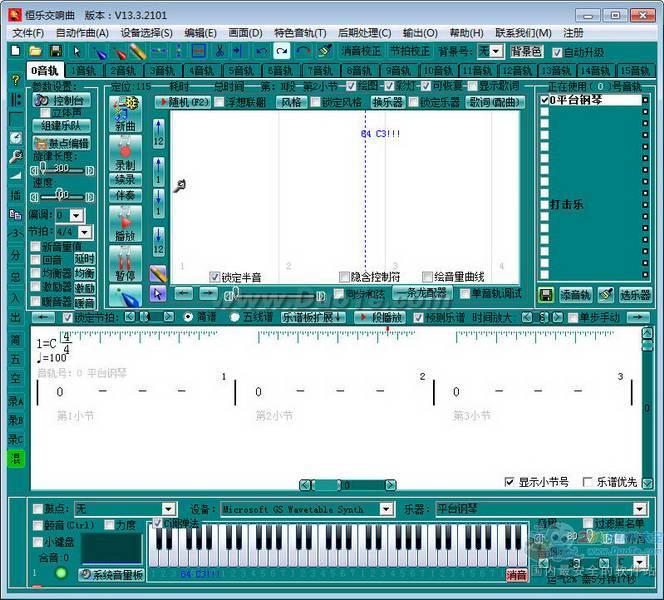The image size is (664, 600).
Task: Open the 乐器 平台钢琴 dropdown
Action: pyautogui.click(x=639, y=509)
